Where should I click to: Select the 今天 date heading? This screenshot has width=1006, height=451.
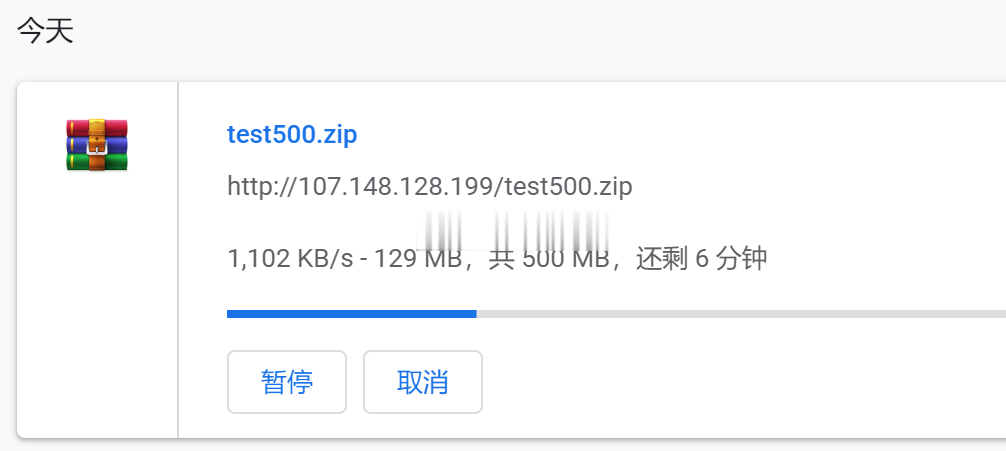46,31
